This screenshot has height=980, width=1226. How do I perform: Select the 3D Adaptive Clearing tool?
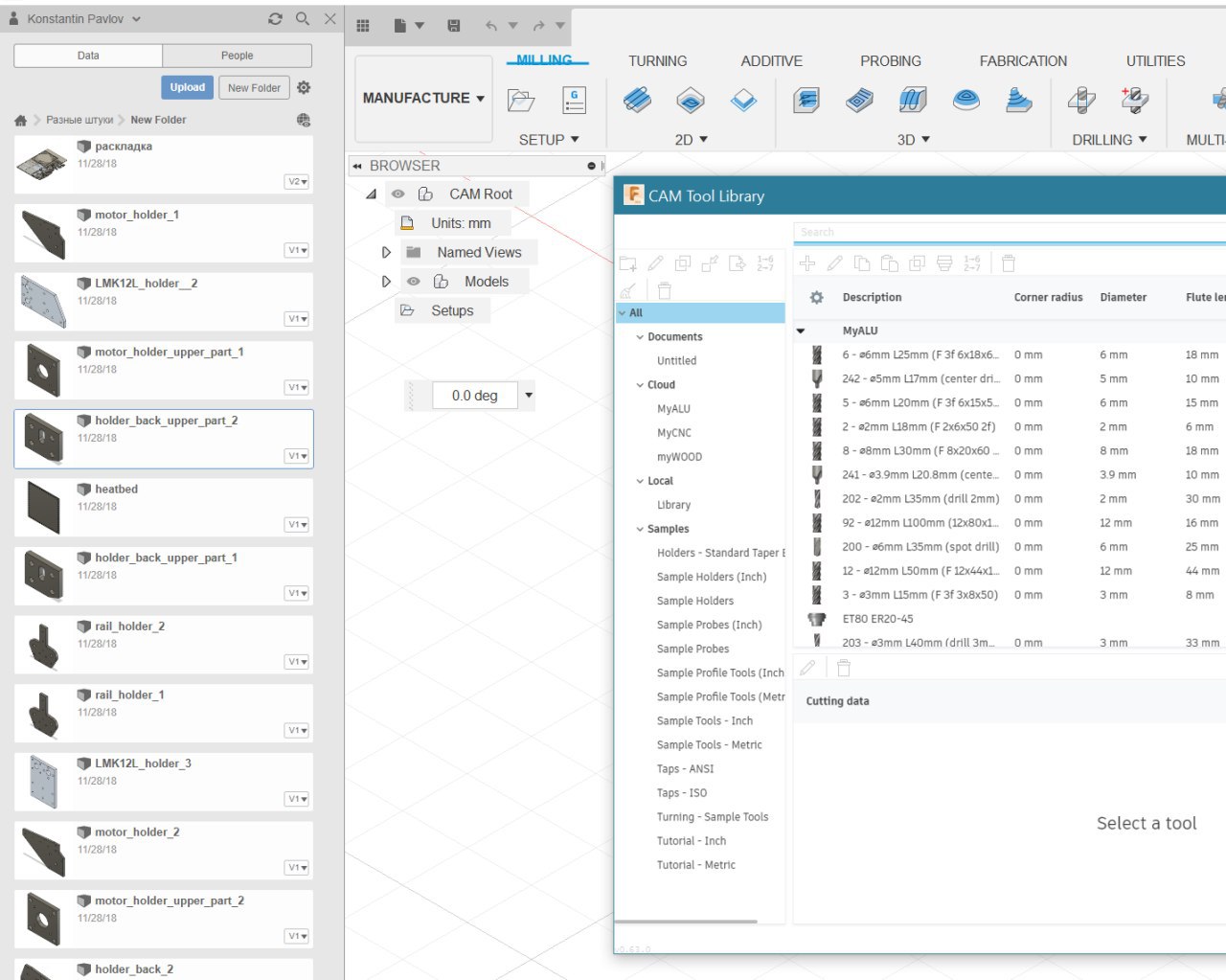pyautogui.click(x=806, y=100)
